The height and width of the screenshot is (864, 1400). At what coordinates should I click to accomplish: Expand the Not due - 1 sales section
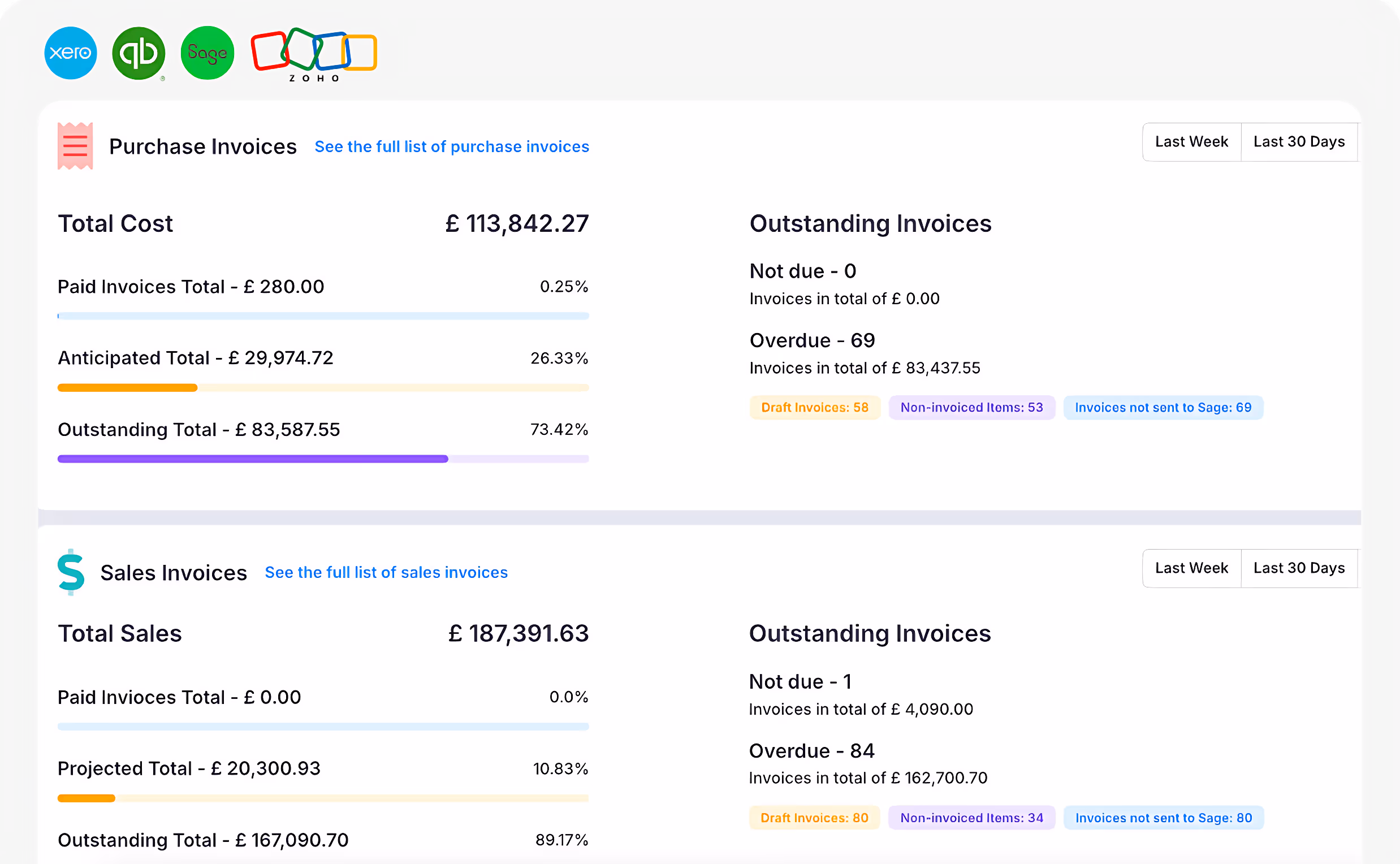(x=800, y=681)
